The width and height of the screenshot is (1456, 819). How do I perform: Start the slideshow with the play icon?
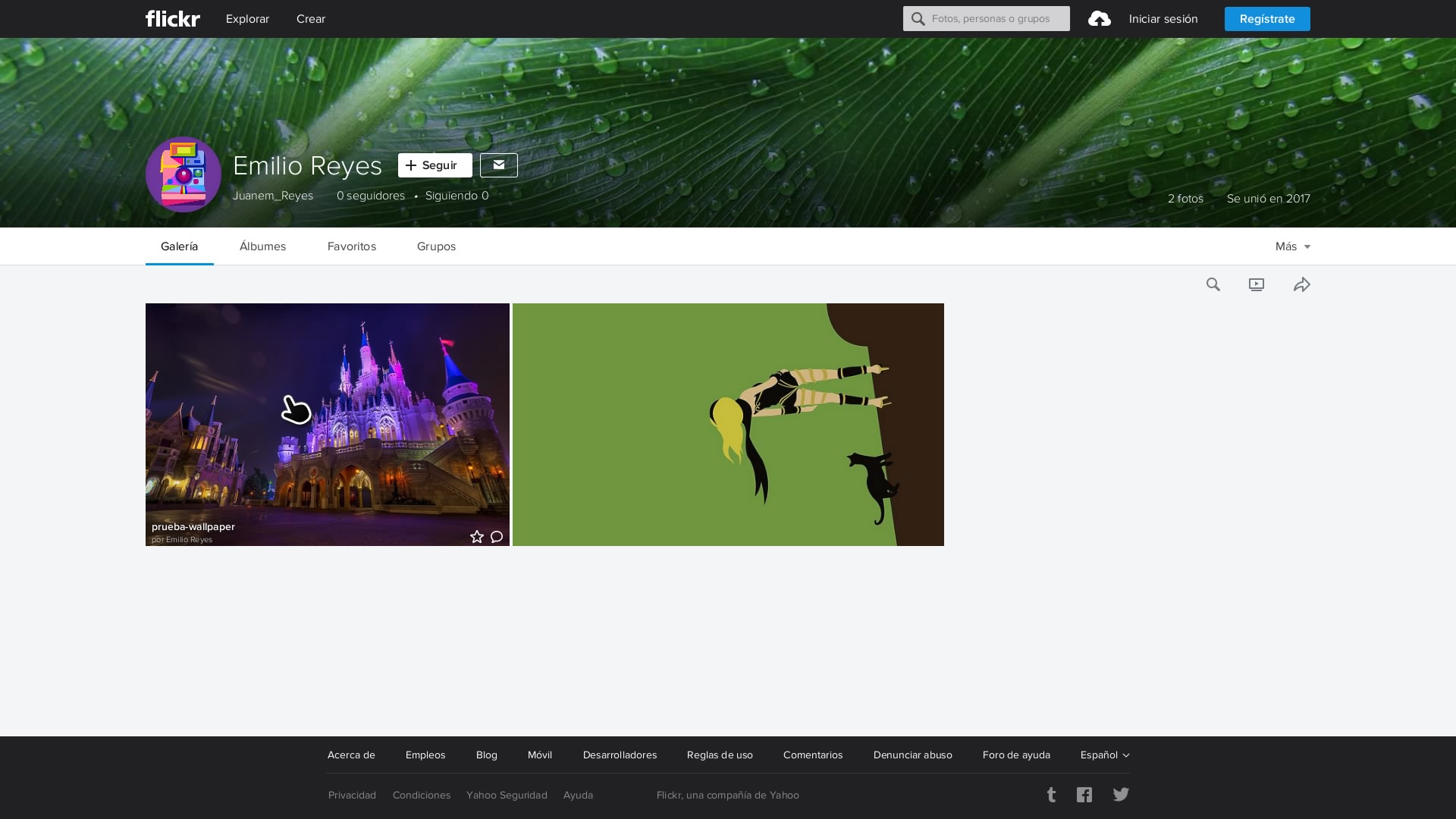pos(1257,284)
